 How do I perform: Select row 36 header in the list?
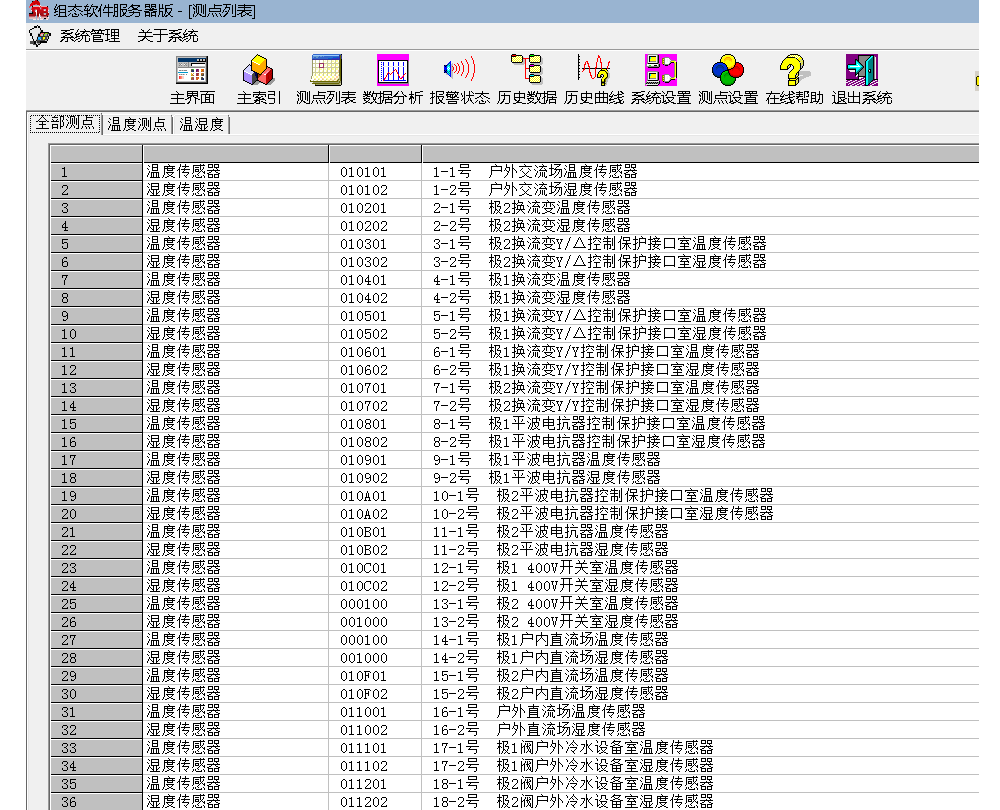(96, 802)
